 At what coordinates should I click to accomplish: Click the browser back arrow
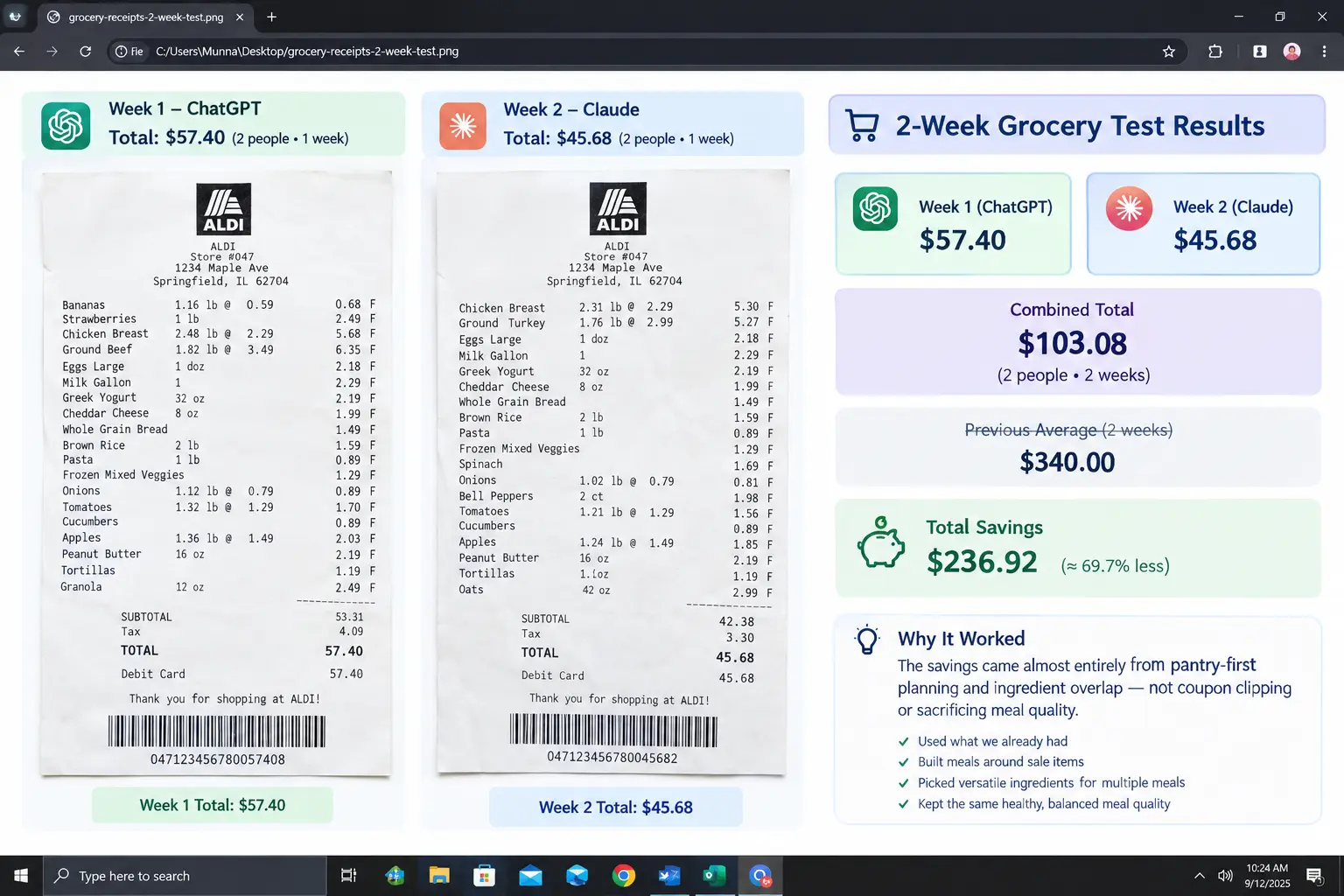tap(19, 52)
